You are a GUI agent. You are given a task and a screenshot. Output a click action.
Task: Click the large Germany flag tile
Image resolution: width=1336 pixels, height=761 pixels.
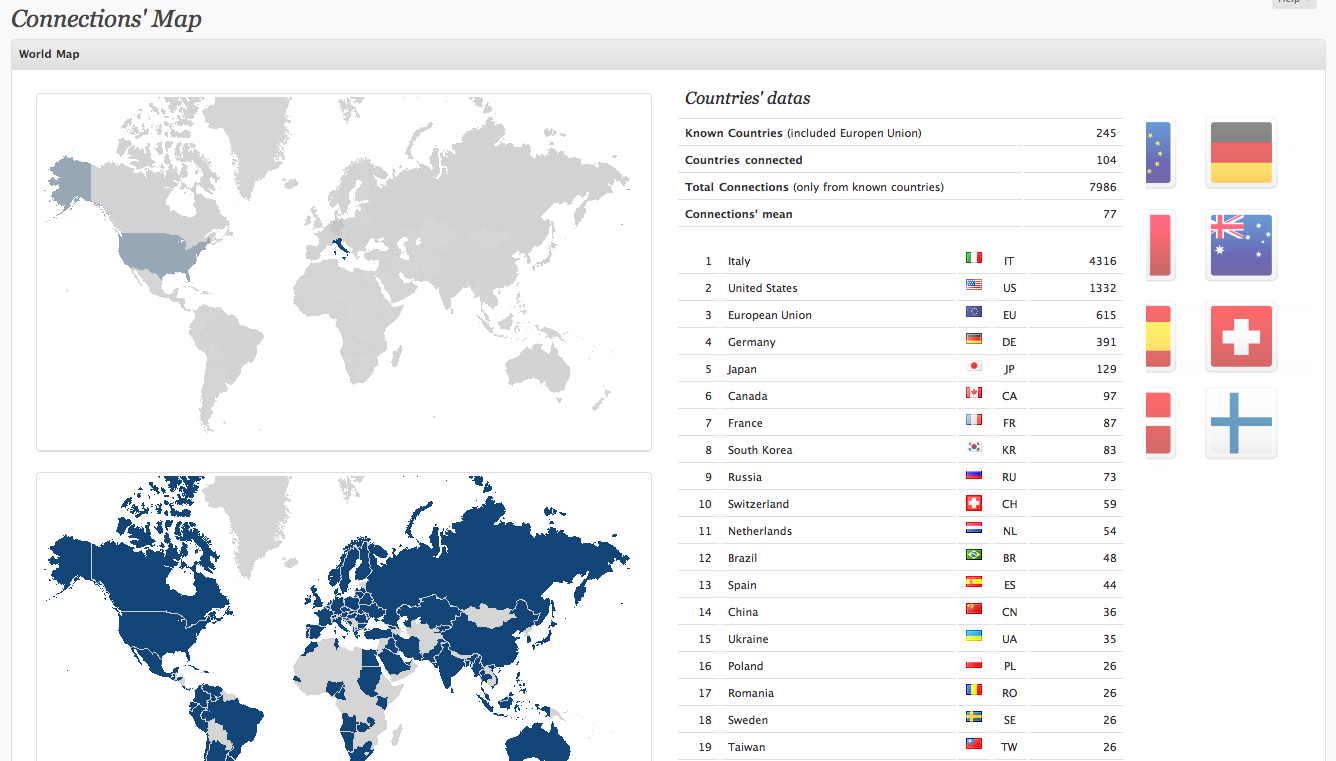1241,153
